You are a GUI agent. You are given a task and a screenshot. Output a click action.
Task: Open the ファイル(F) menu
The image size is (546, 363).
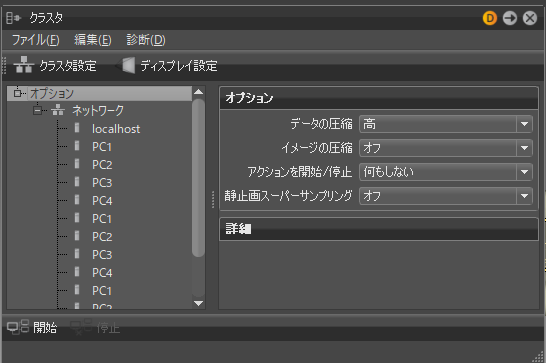point(36,40)
